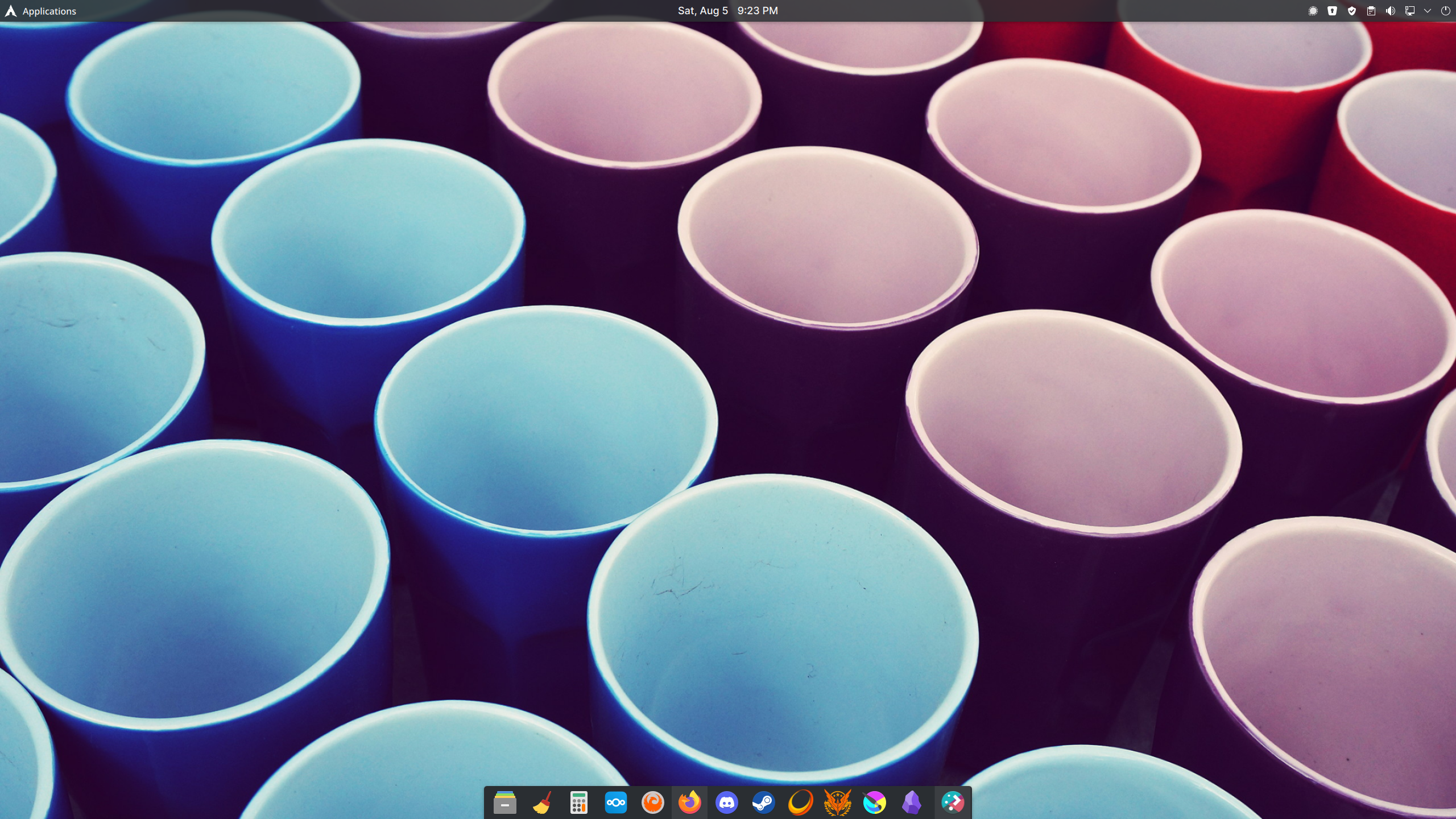Launch Discord from the dock
Viewport: 1456px width, 819px height.
coord(726,803)
